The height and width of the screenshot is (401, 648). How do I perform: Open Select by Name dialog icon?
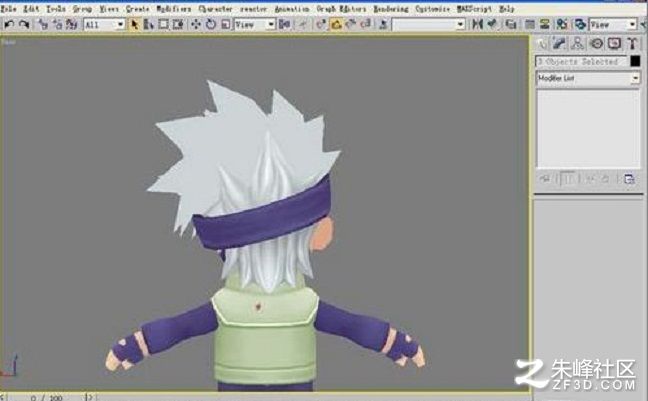tap(148, 25)
